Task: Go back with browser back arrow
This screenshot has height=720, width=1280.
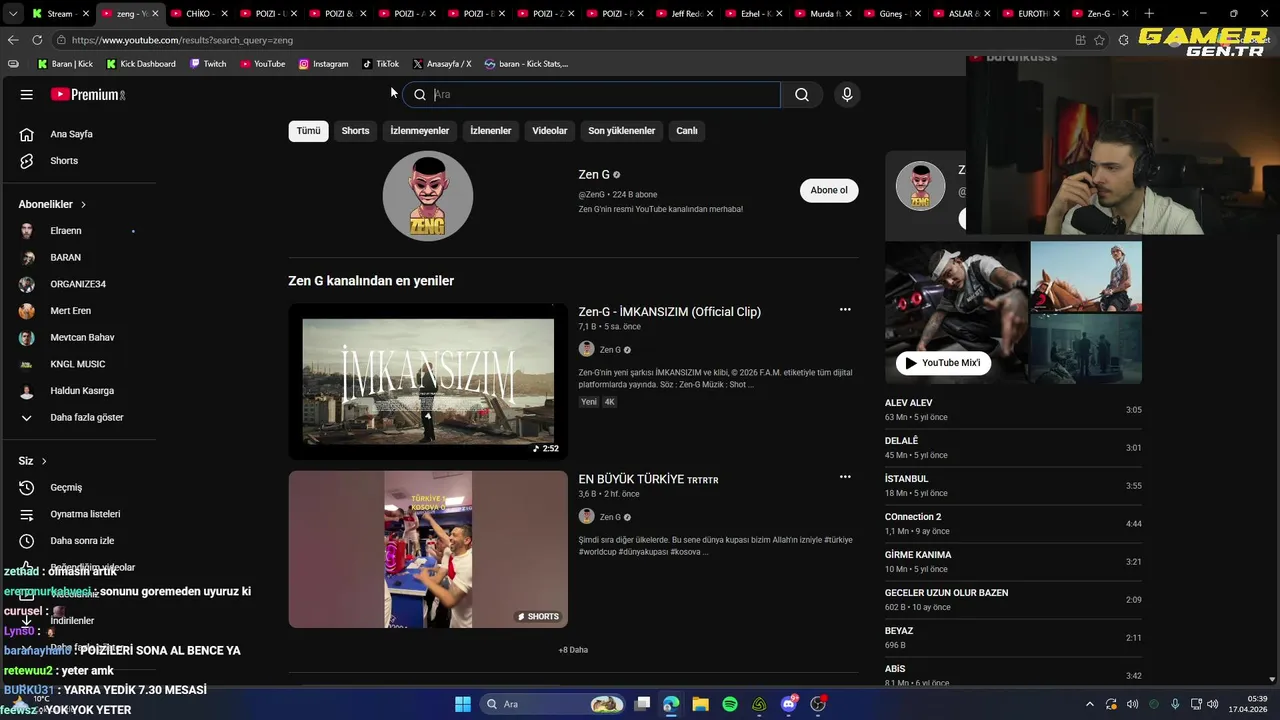Action: click(13, 40)
